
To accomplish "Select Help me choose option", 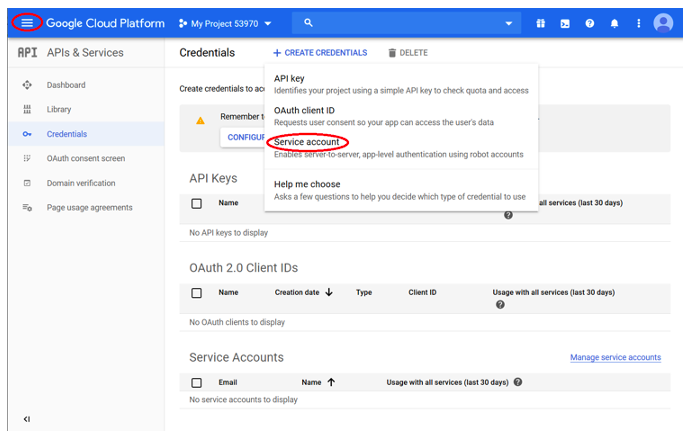I will pyautogui.click(x=401, y=190).
